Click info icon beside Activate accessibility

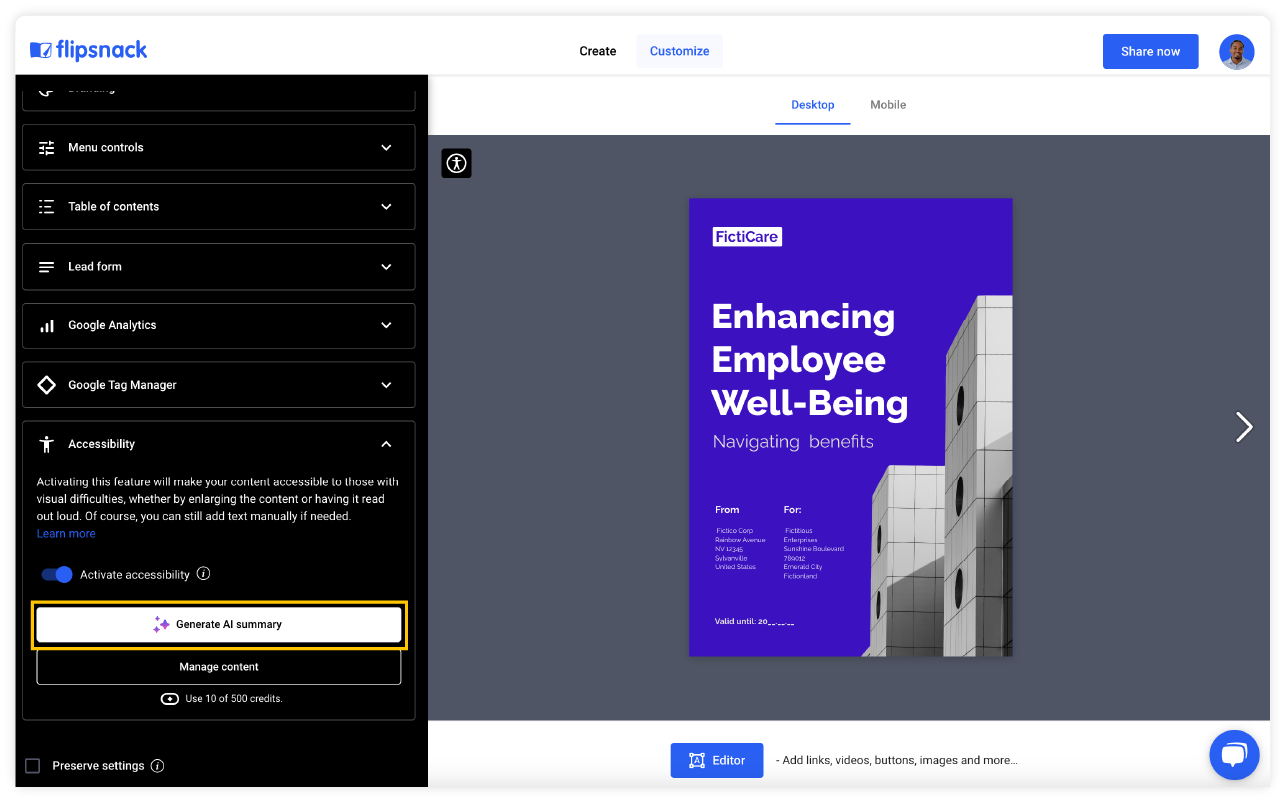pos(204,574)
